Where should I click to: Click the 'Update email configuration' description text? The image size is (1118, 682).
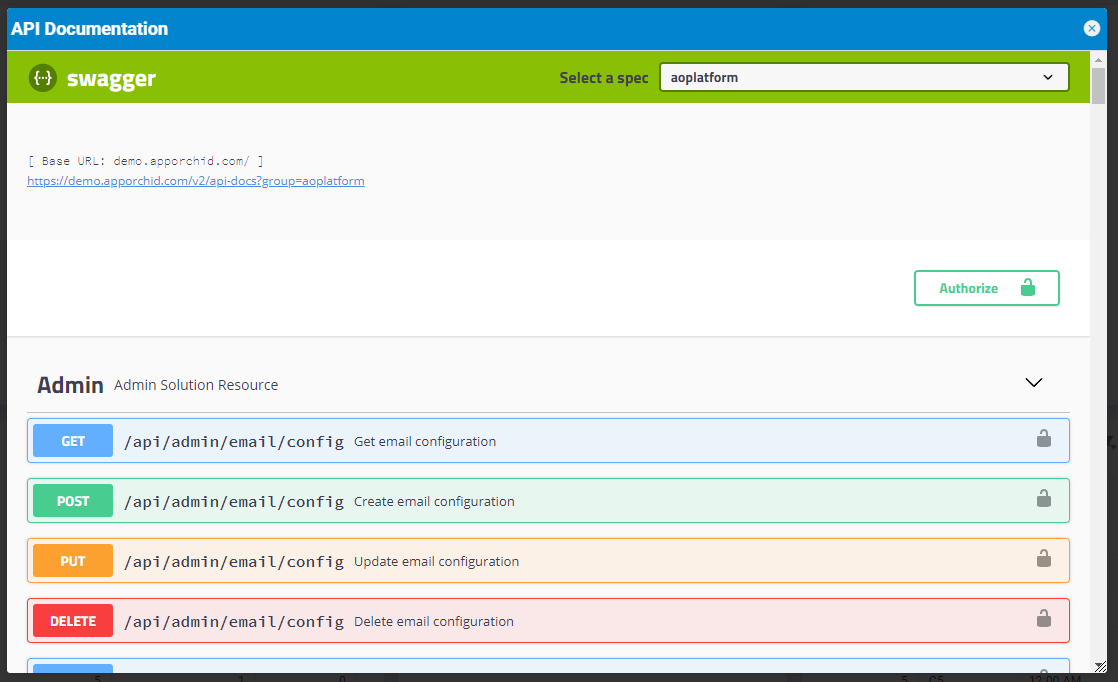tap(436, 562)
